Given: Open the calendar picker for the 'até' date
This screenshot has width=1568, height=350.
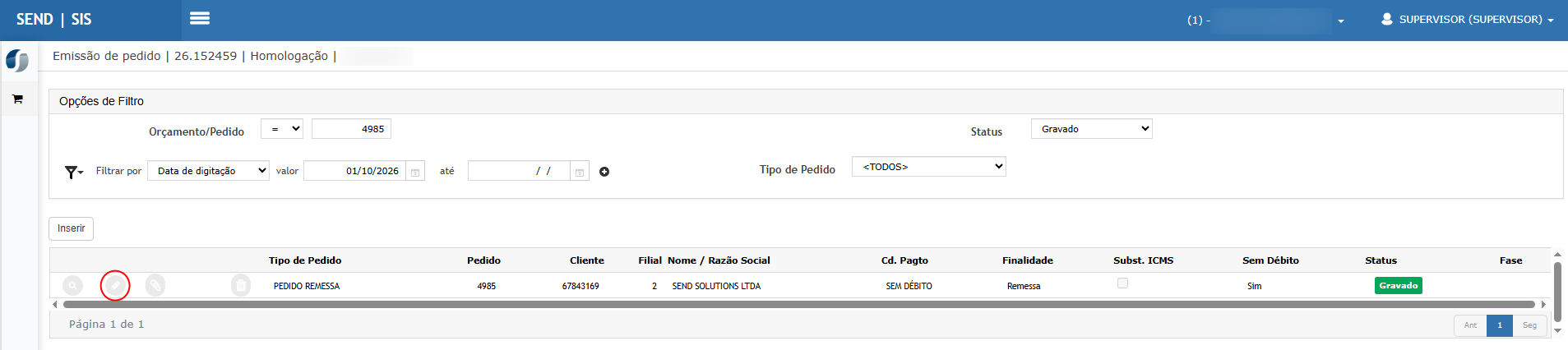Looking at the screenshot, I should click(x=580, y=172).
